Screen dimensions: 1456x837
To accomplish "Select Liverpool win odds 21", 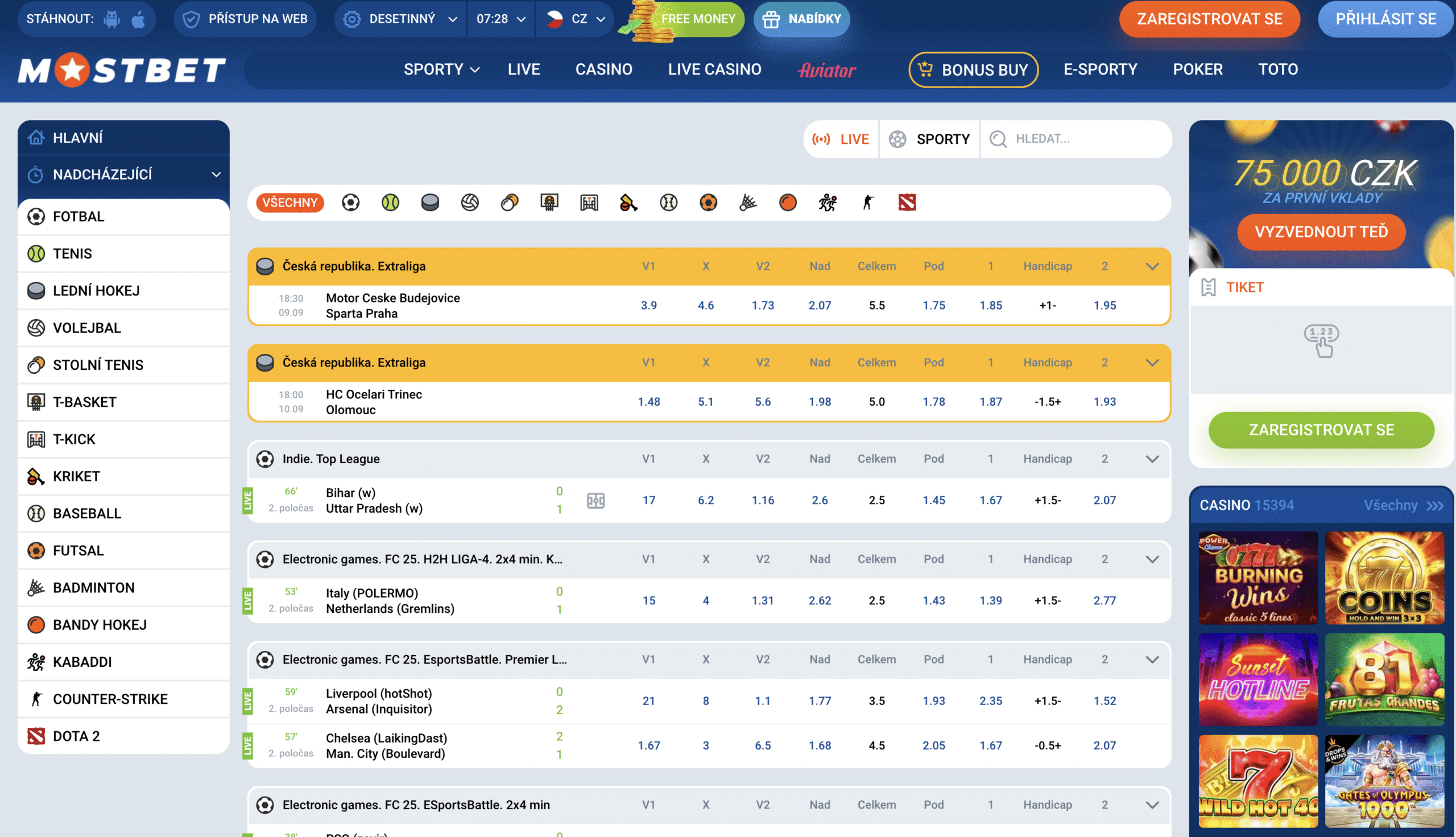I will point(649,702).
